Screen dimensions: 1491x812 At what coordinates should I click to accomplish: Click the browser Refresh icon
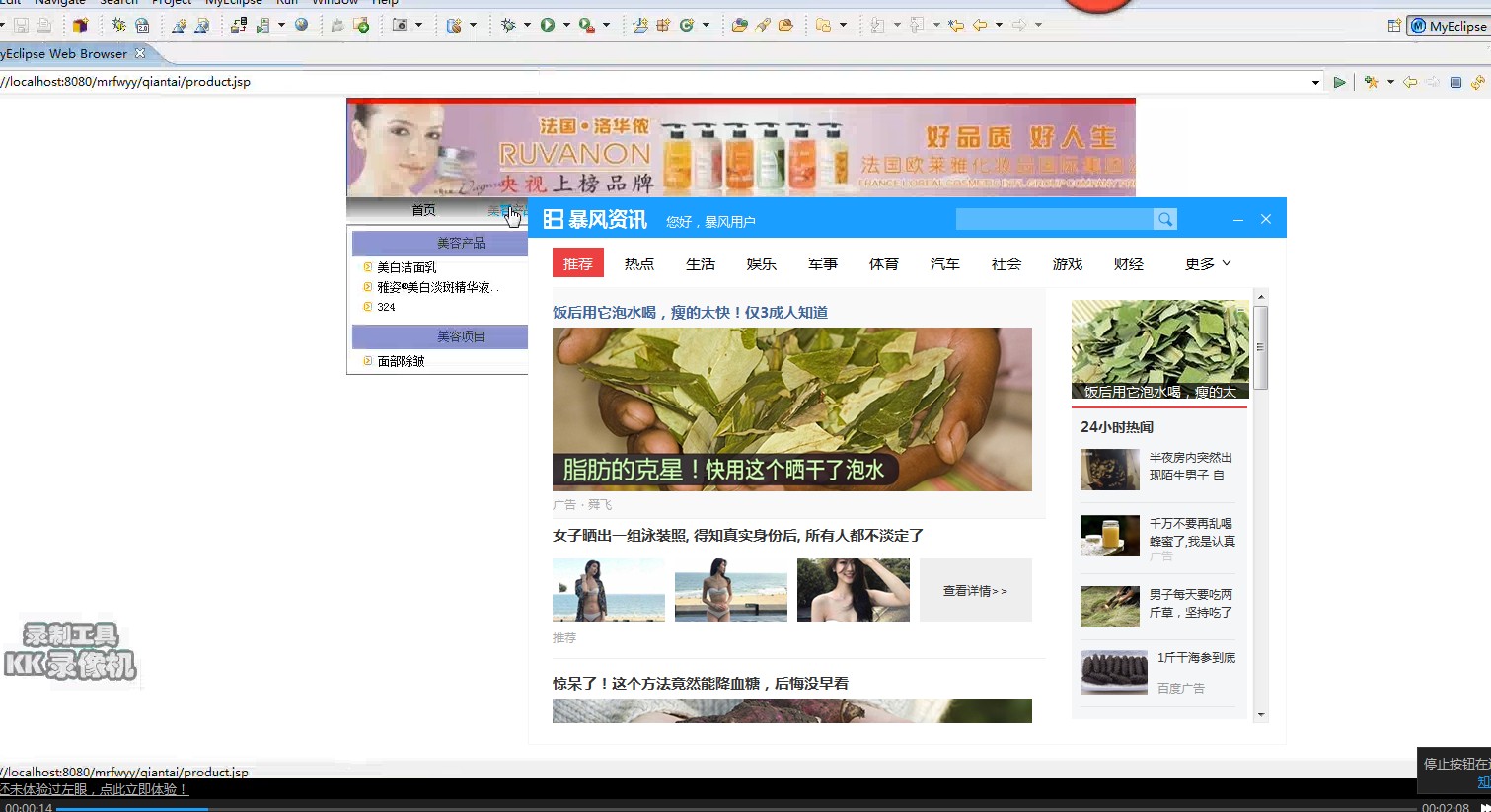[1477, 82]
